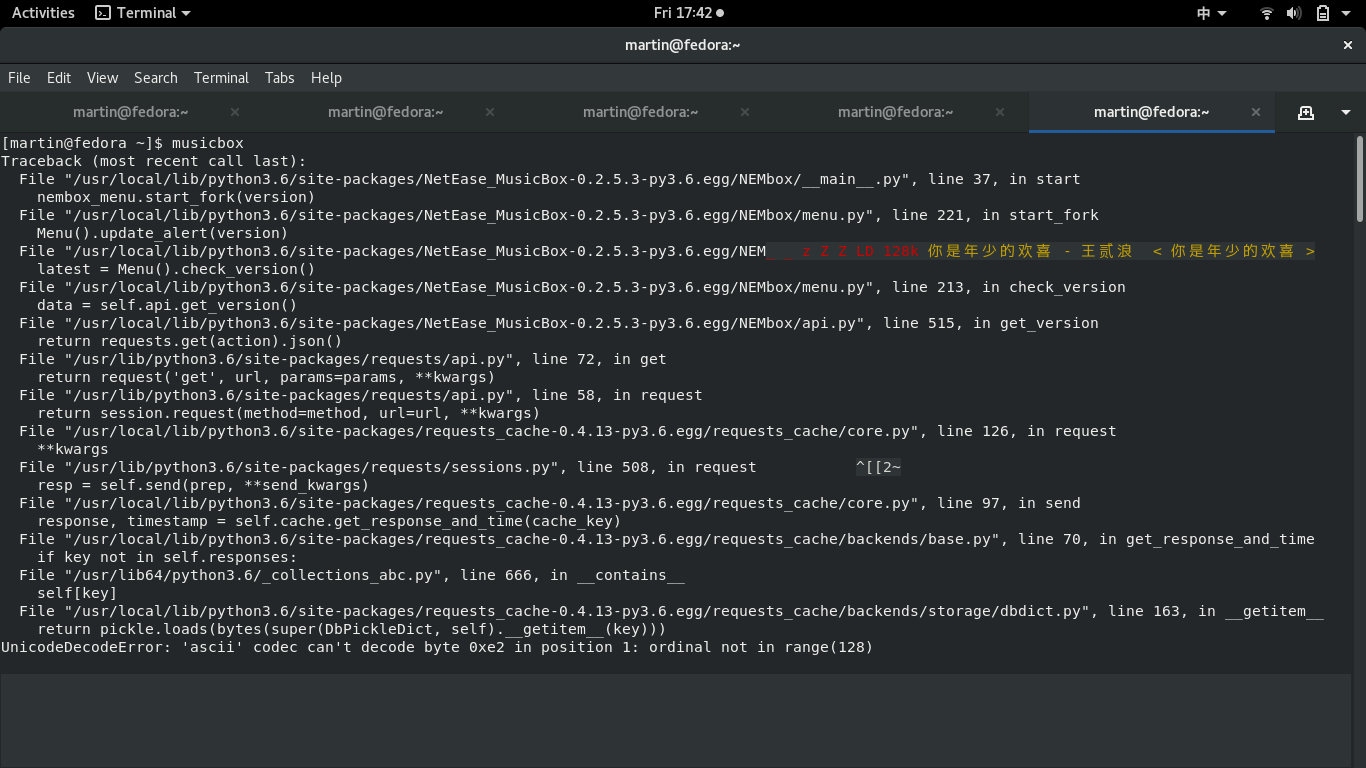Open the Search menu
Viewport: 1366px width, 768px height.
click(155, 77)
